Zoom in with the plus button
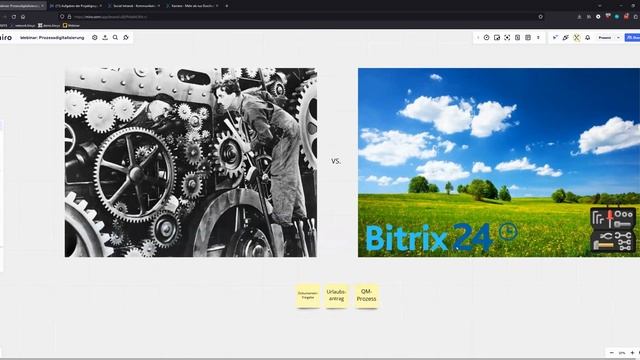Viewport: 640px width, 360px height. pos(632,353)
